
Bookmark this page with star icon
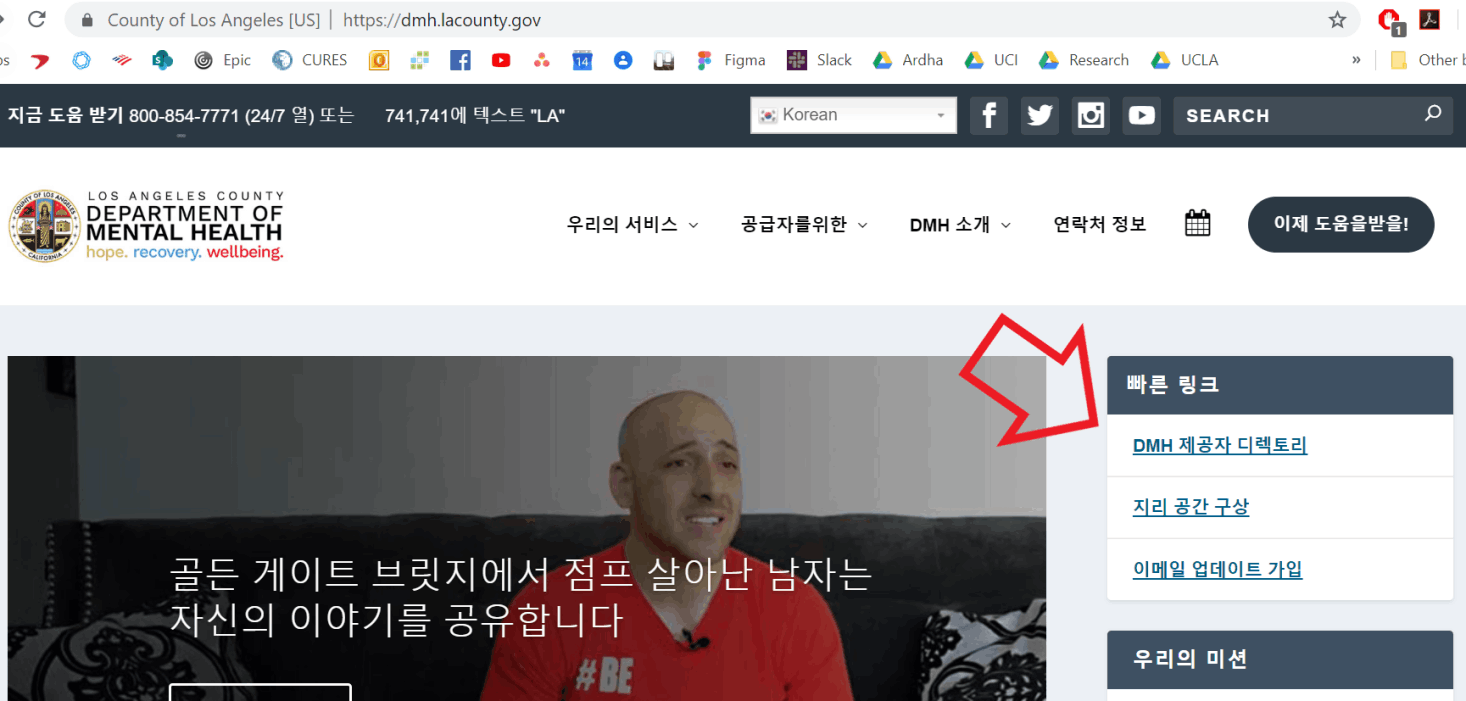pos(1337,20)
